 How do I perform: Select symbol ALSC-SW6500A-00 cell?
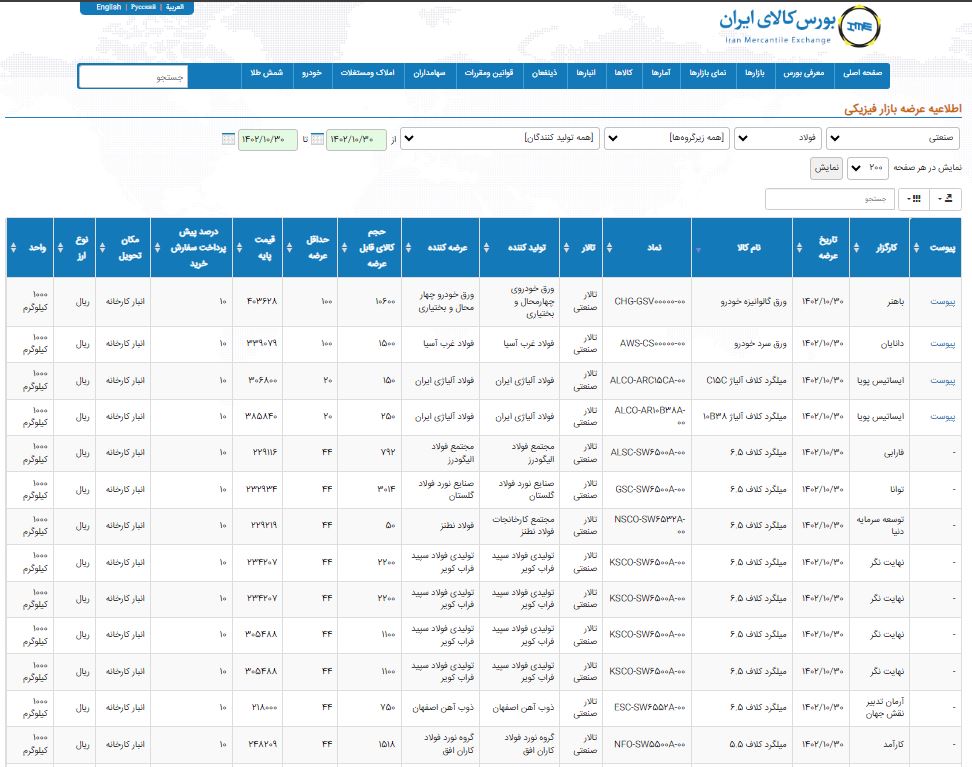coord(647,453)
